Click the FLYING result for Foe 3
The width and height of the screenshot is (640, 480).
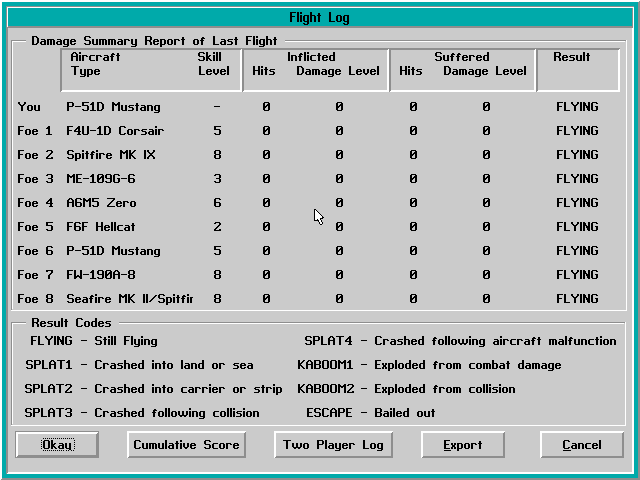pyautogui.click(x=577, y=179)
